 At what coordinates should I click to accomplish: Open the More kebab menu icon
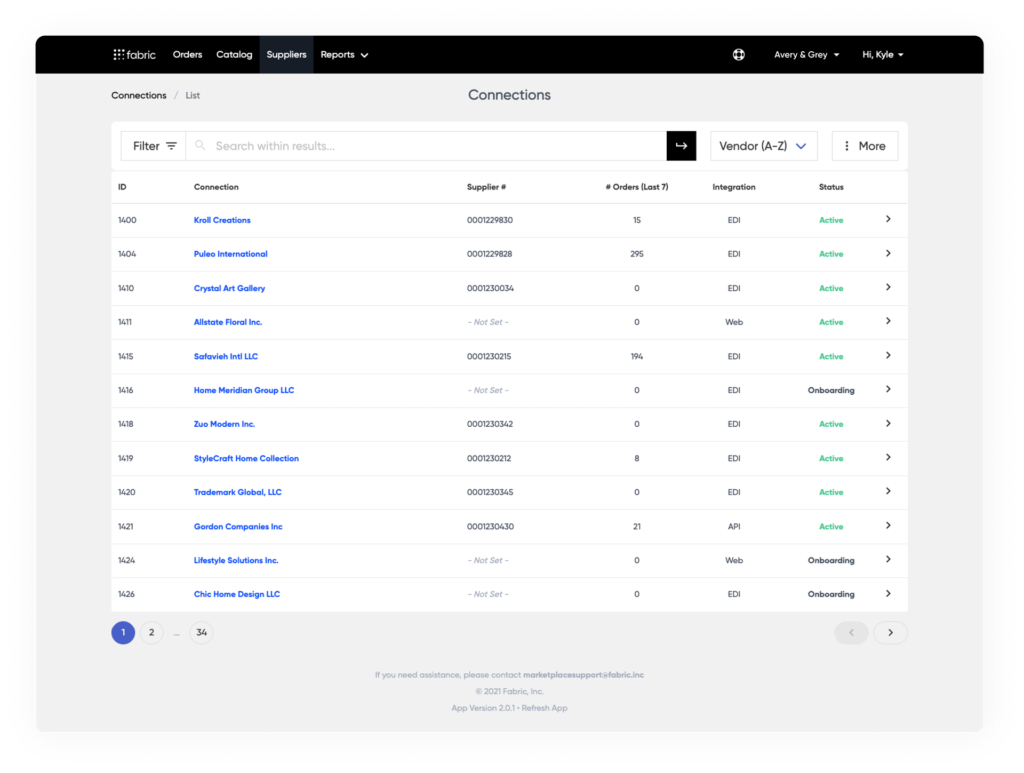pos(847,145)
